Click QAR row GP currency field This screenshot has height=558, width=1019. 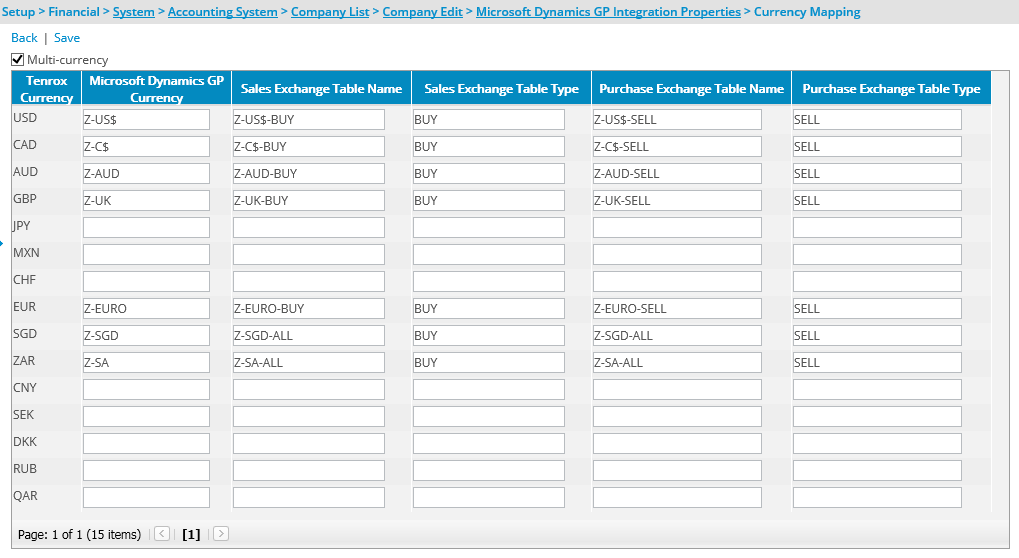point(146,497)
